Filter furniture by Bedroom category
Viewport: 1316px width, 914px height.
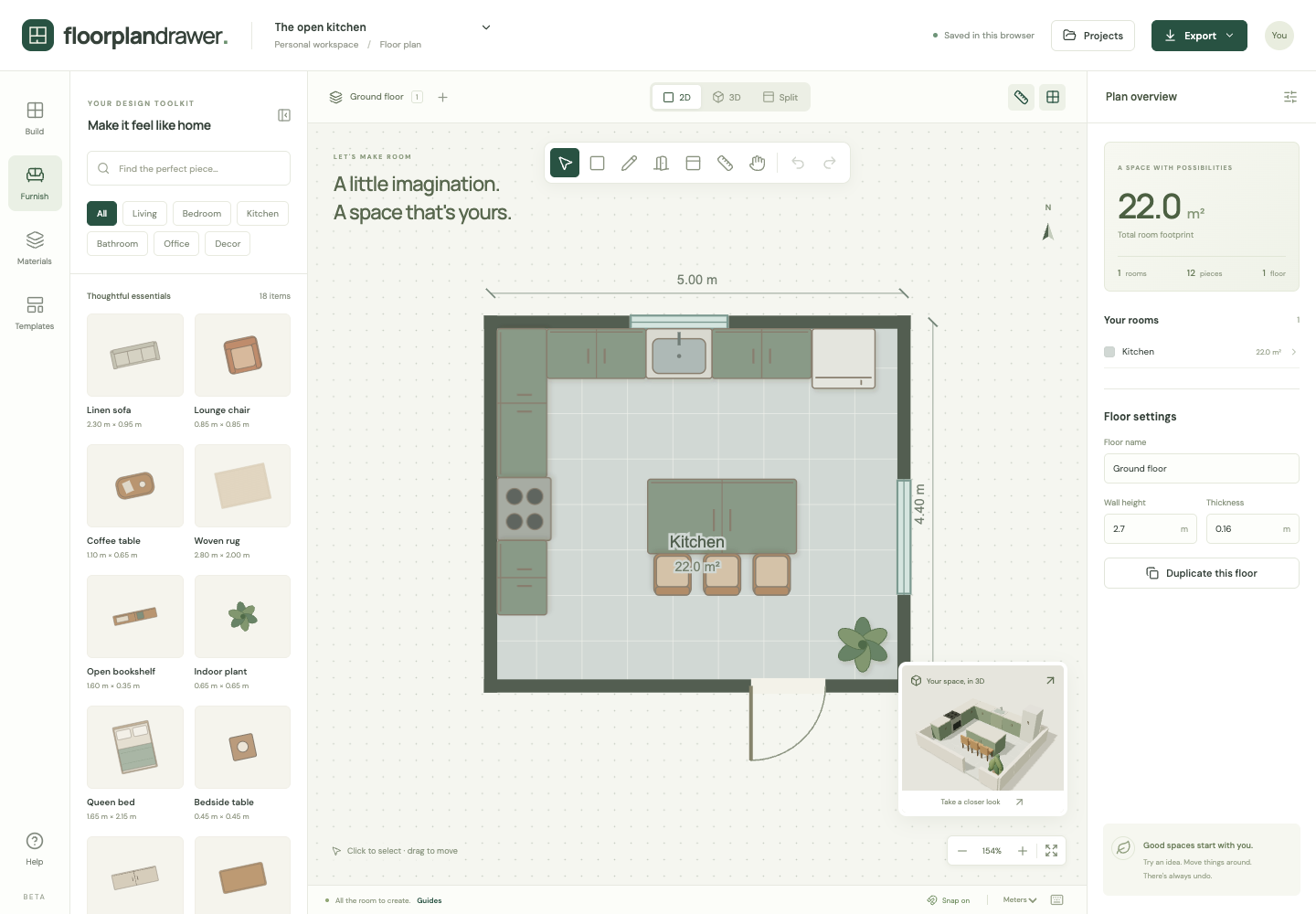[201, 214]
